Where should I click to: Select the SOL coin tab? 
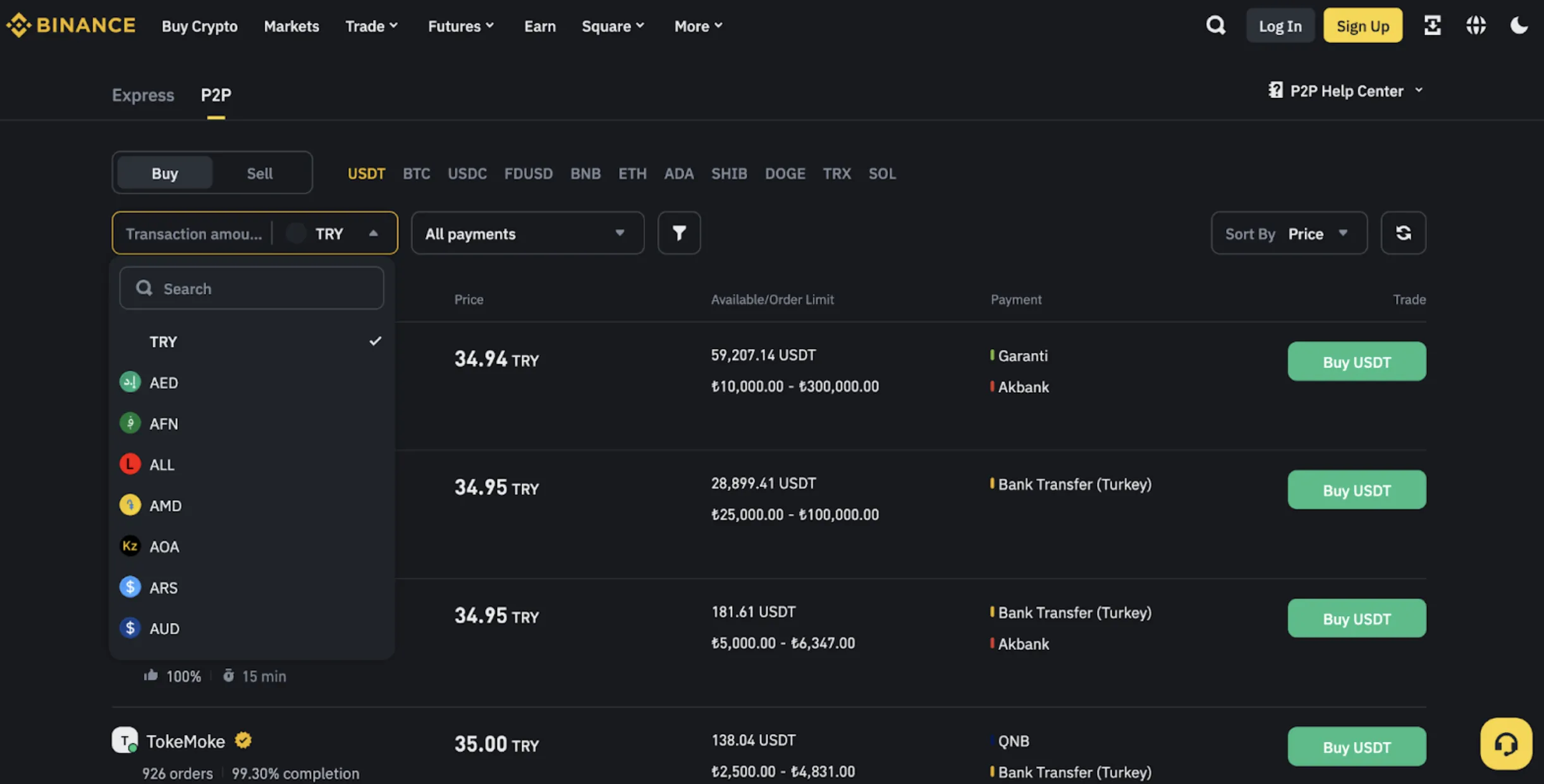pyautogui.click(x=881, y=173)
